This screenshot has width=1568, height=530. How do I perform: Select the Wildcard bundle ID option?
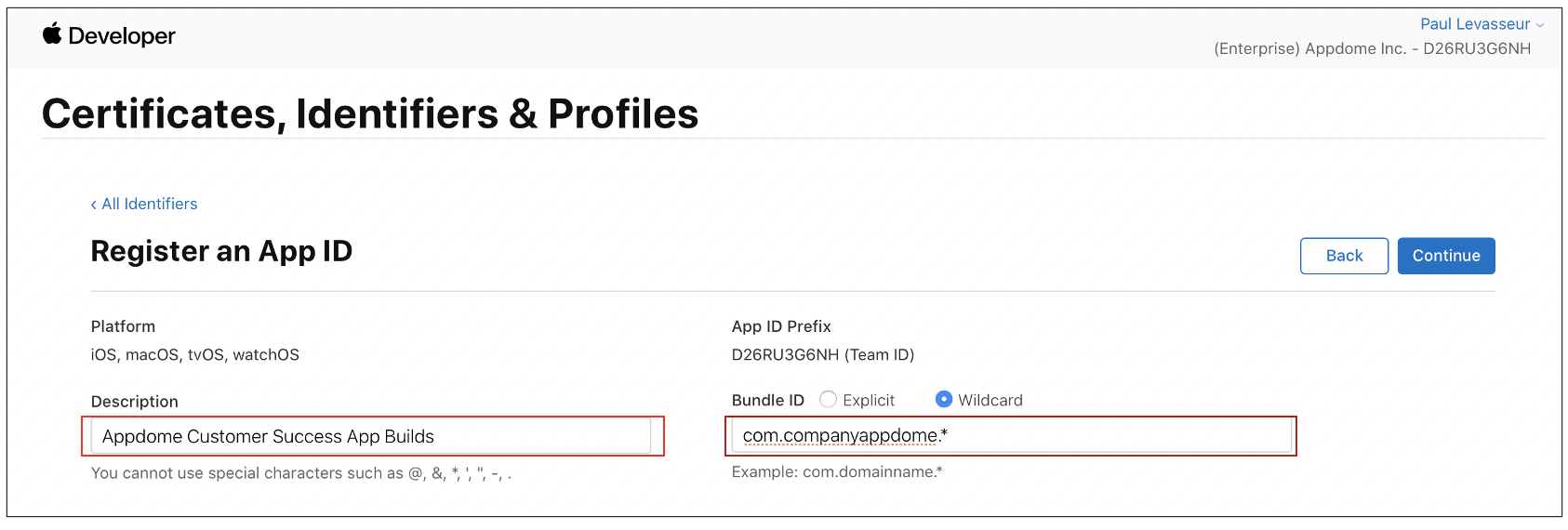click(x=944, y=399)
